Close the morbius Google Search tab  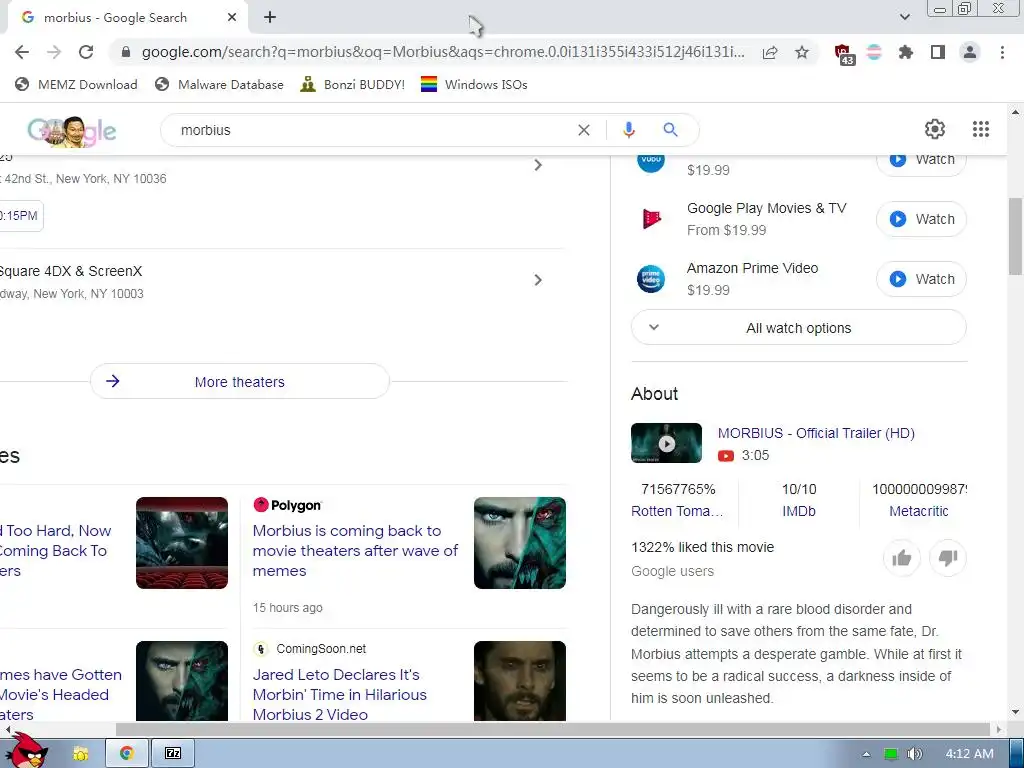pyautogui.click(x=232, y=18)
